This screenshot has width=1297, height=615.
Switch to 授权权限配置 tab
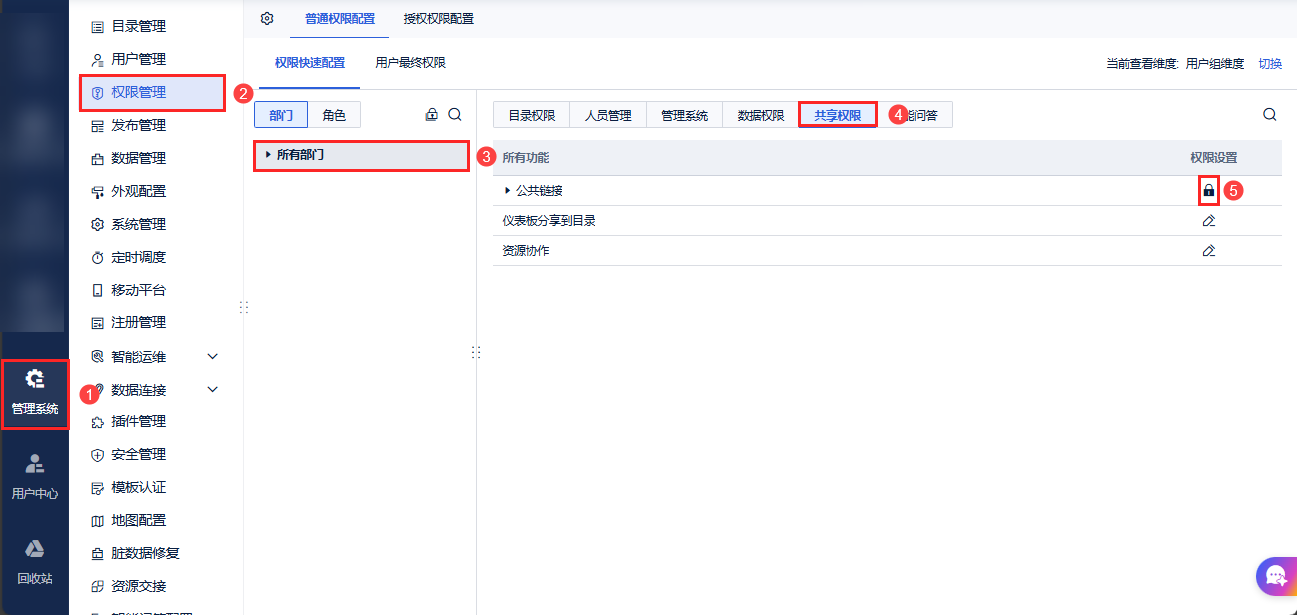coord(439,19)
